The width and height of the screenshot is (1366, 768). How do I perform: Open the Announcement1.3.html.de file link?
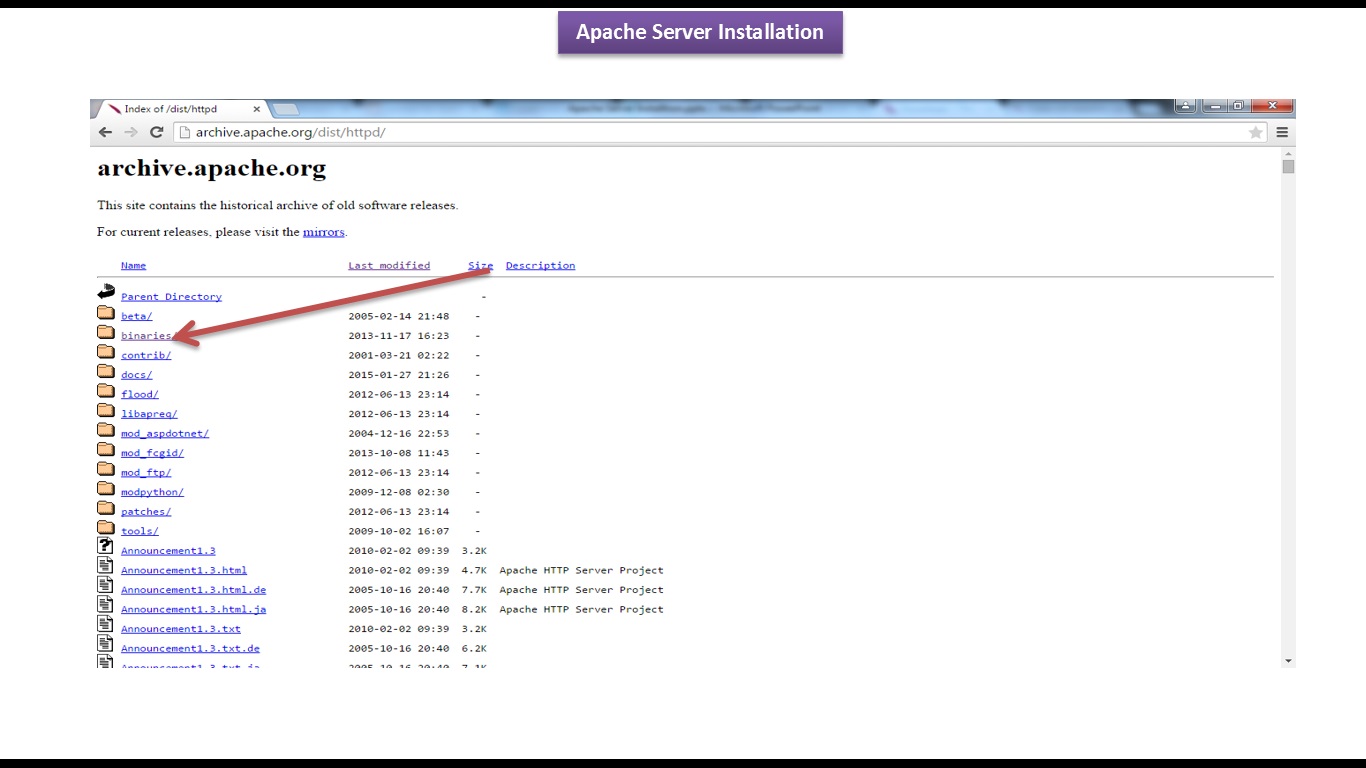[x=193, y=590]
